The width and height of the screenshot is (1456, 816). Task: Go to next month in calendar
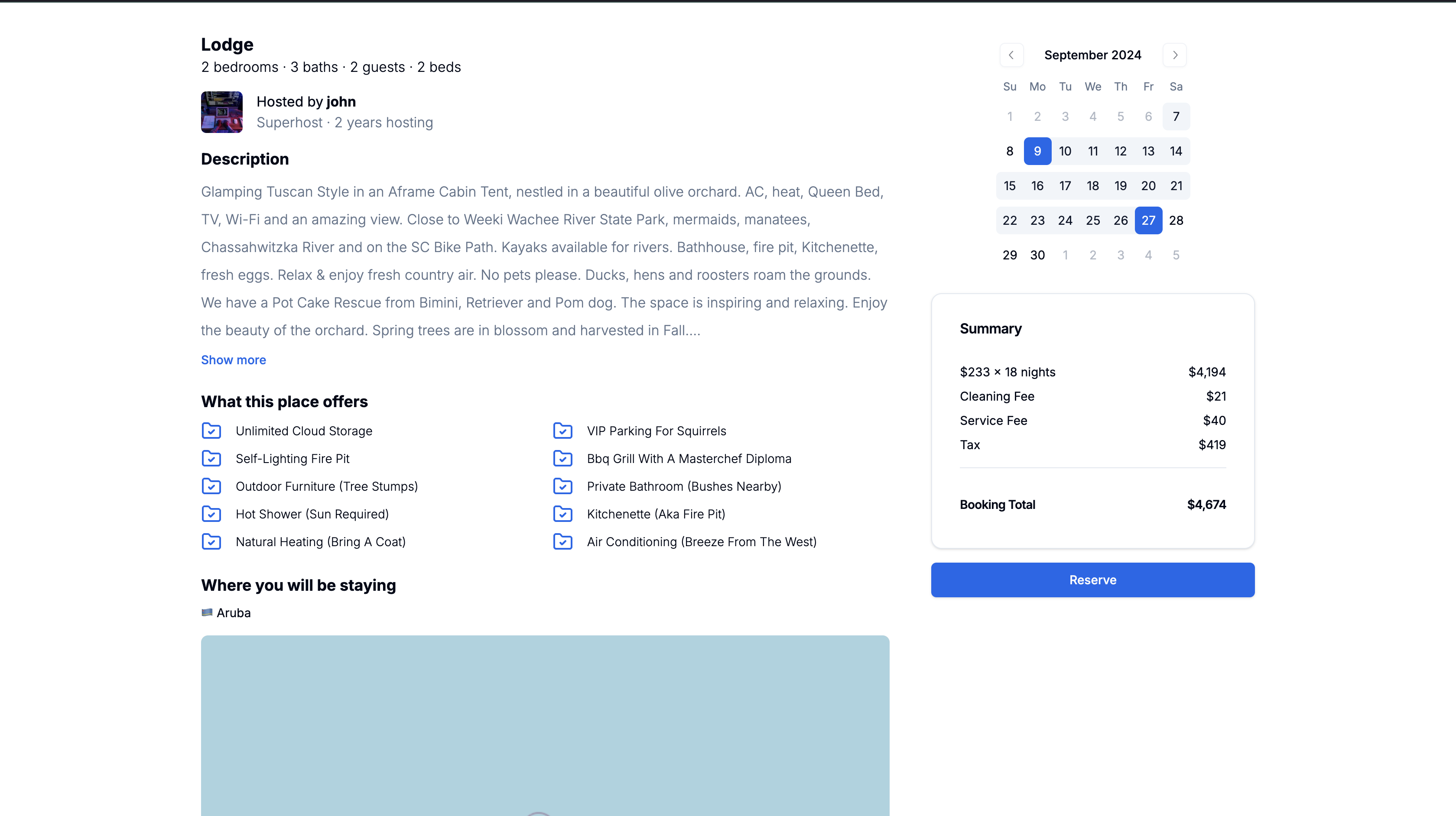click(x=1174, y=55)
